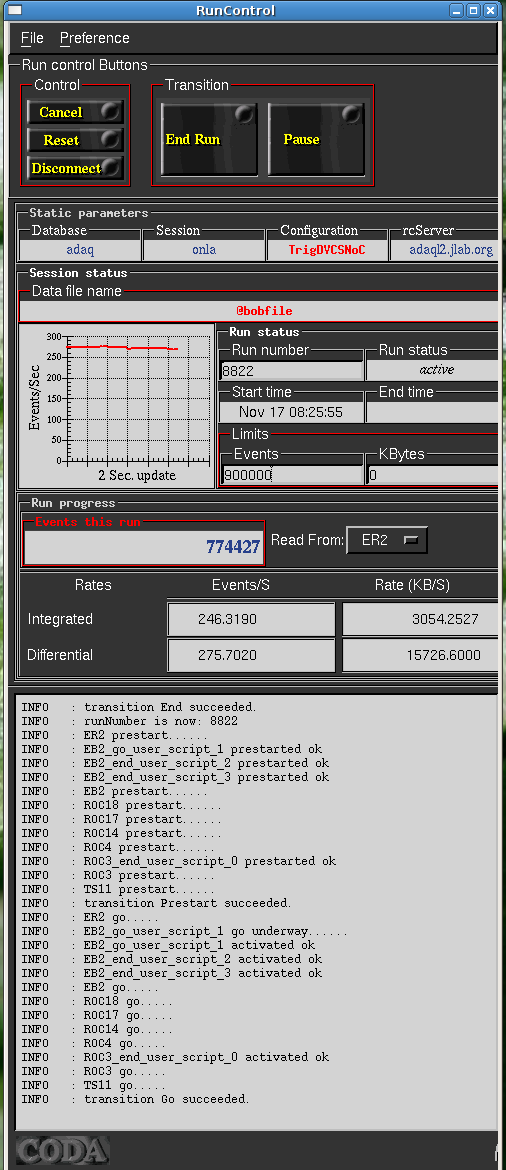506x1170 pixels.
Task: Cancel the run control operation
Action: click(75, 112)
